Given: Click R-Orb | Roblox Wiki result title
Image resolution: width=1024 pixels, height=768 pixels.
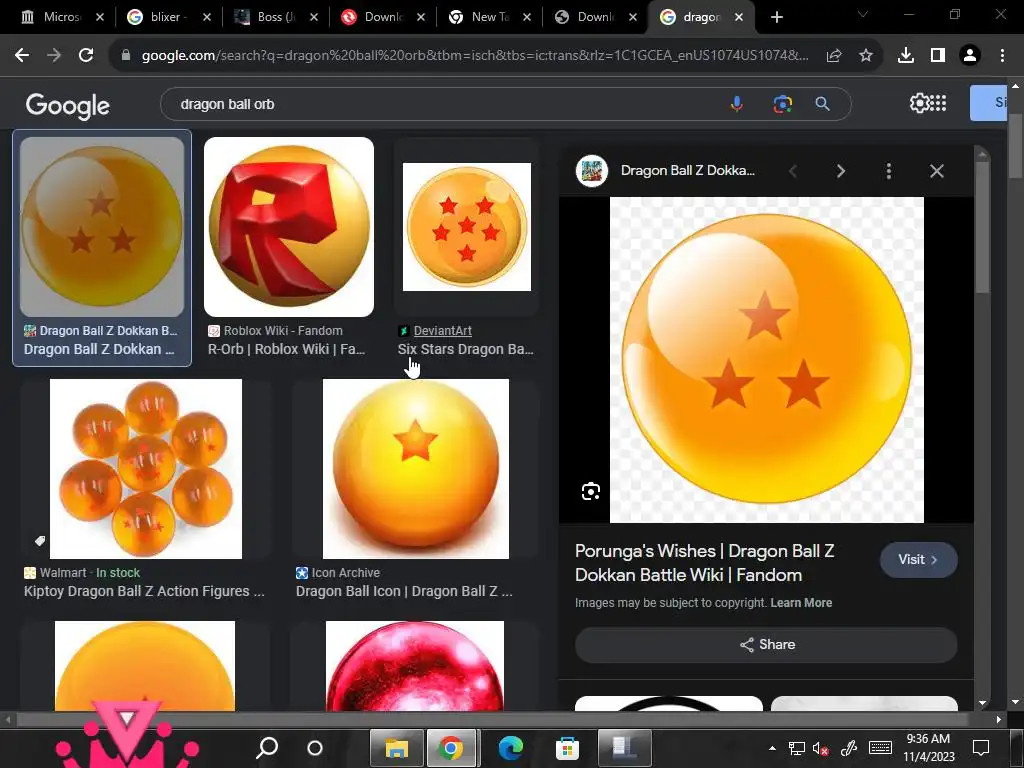Looking at the screenshot, I should pyautogui.click(x=286, y=349).
